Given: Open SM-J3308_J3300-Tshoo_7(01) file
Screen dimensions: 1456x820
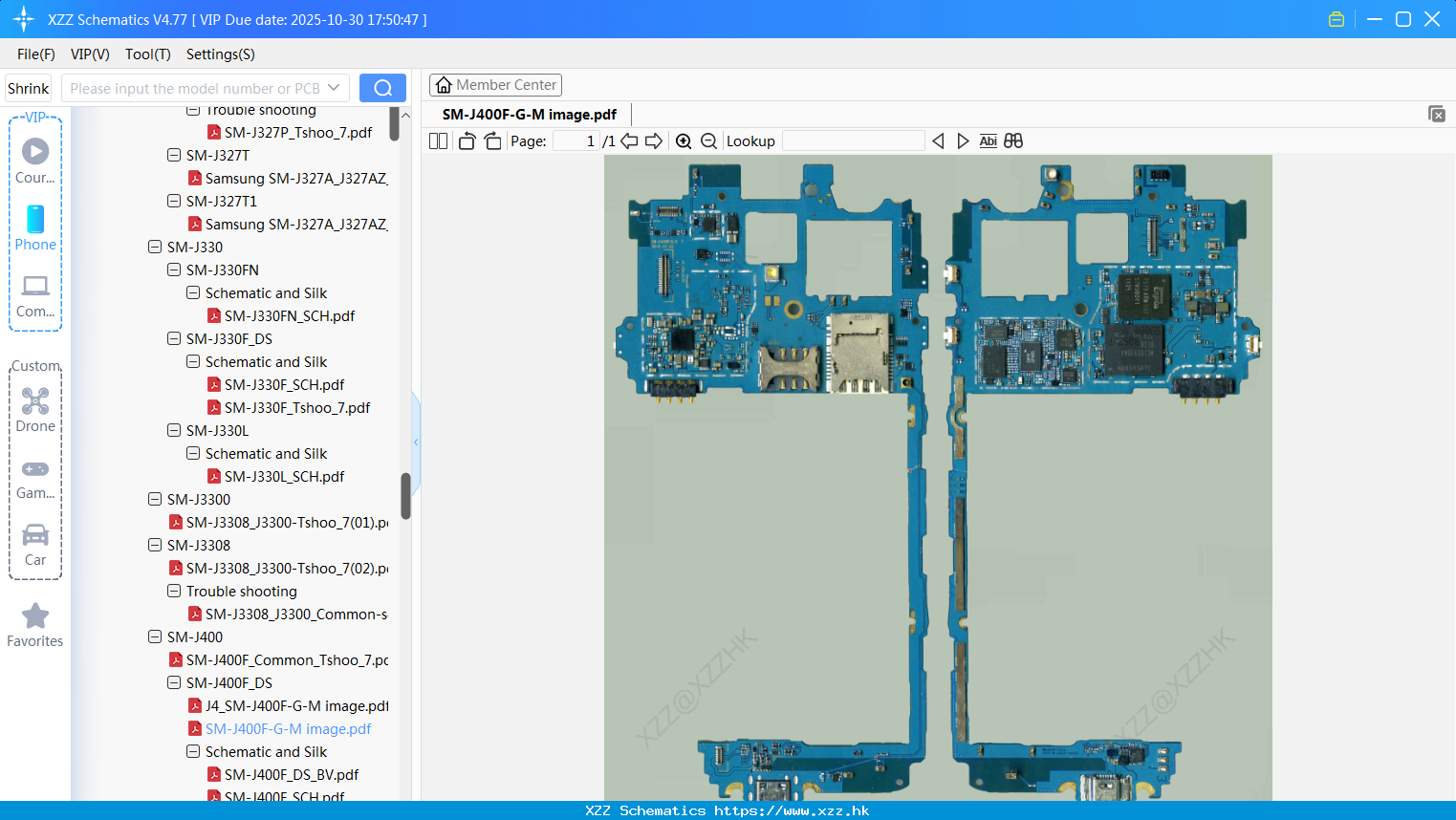Looking at the screenshot, I should pyautogui.click(x=286, y=522).
